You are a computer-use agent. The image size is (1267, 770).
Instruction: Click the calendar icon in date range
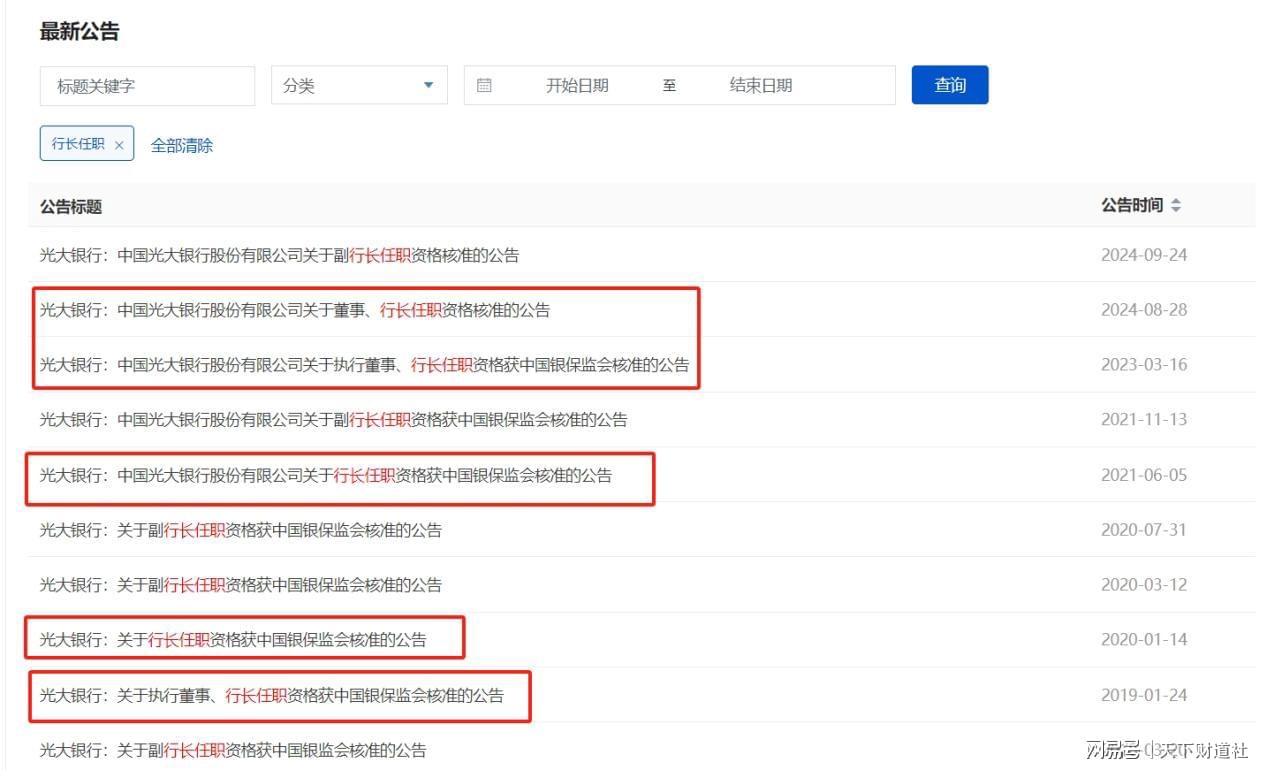[x=484, y=86]
